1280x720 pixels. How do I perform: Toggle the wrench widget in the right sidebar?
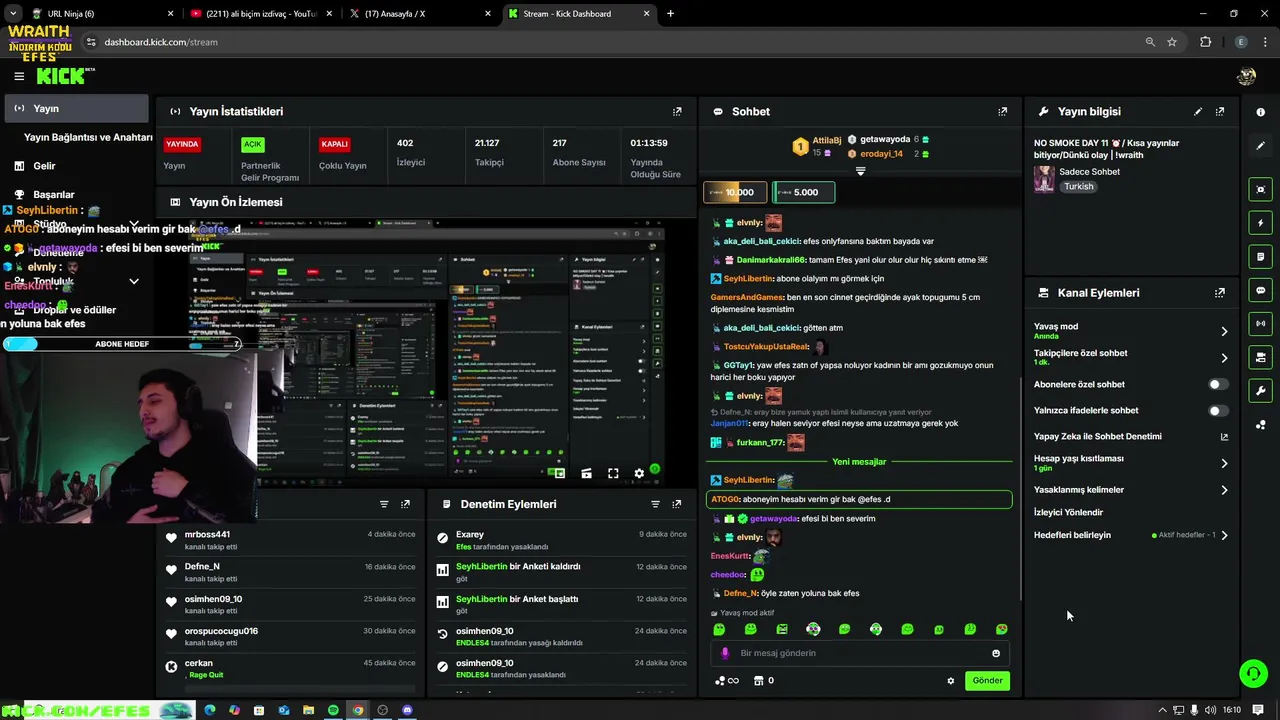coord(1261,391)
